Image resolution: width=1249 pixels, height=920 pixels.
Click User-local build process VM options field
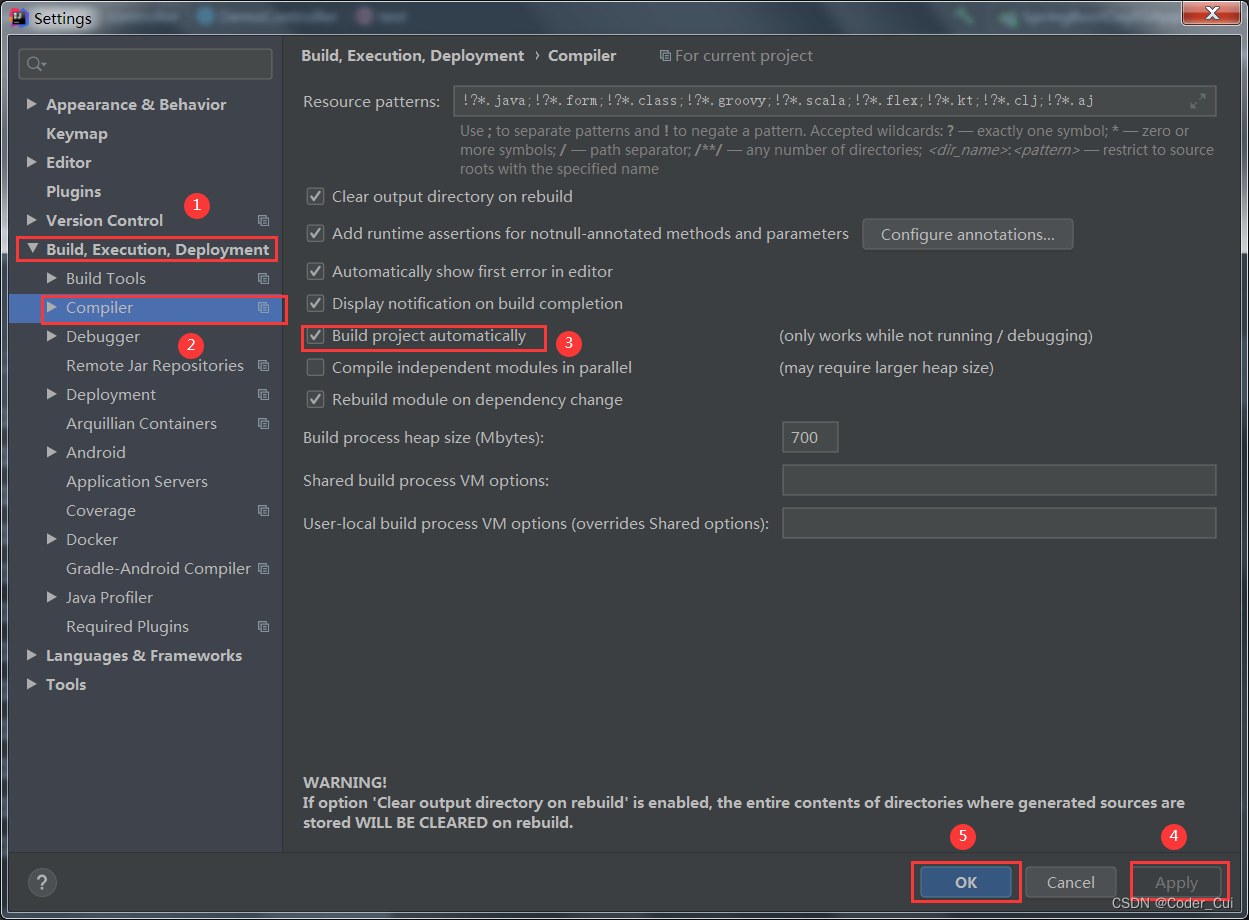point(999,523)
